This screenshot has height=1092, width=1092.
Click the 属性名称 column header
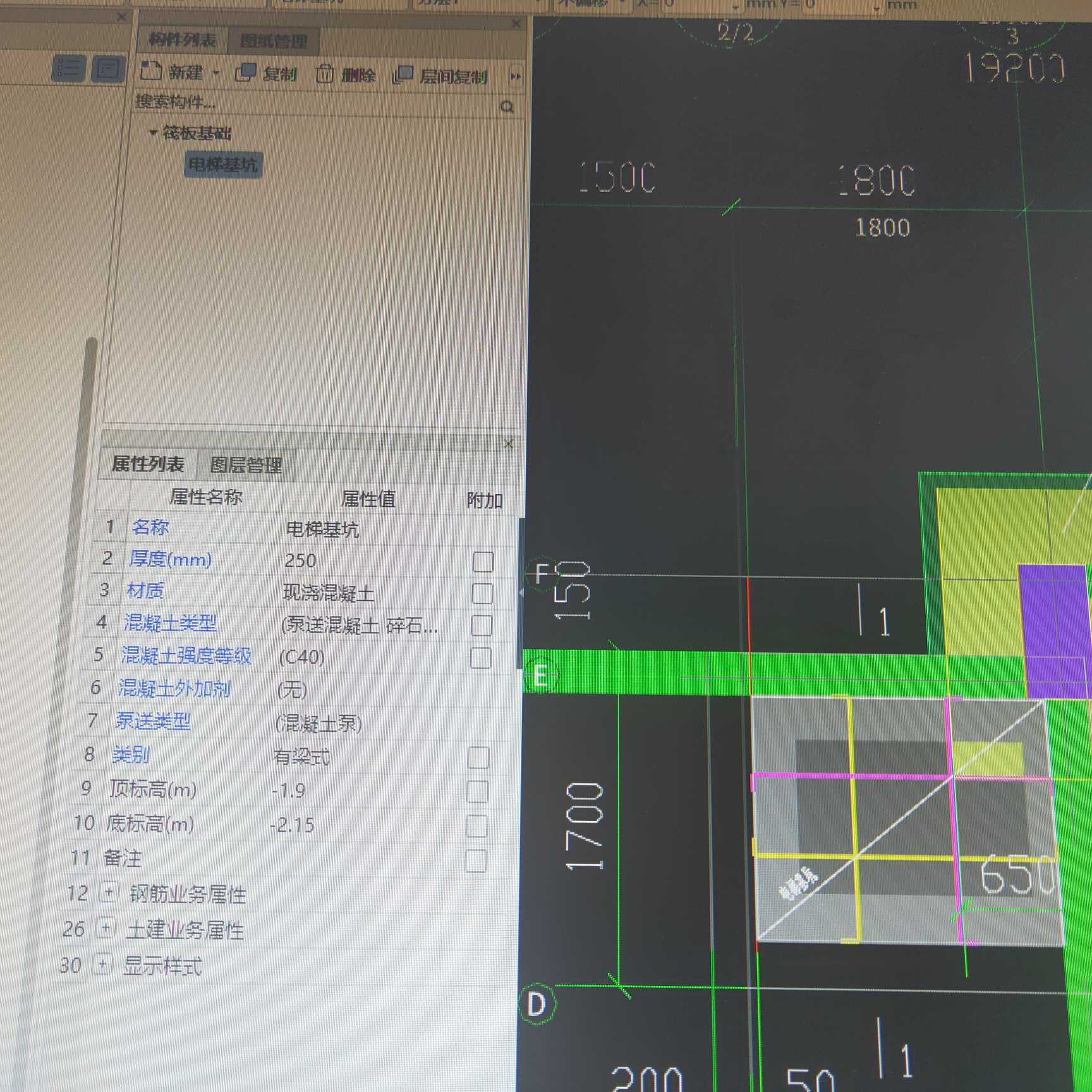(205, 497)
